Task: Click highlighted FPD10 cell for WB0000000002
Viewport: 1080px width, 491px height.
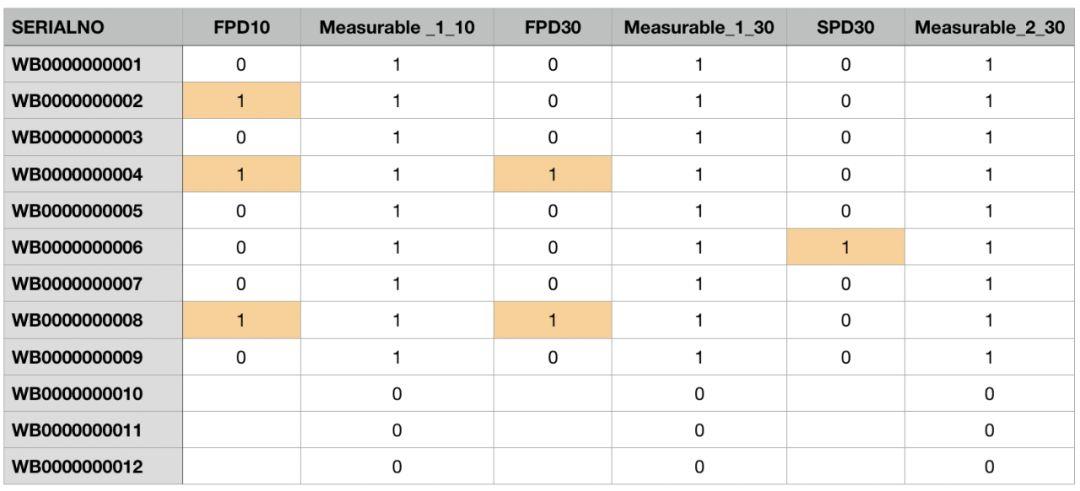Action: [x=241, y=101]
